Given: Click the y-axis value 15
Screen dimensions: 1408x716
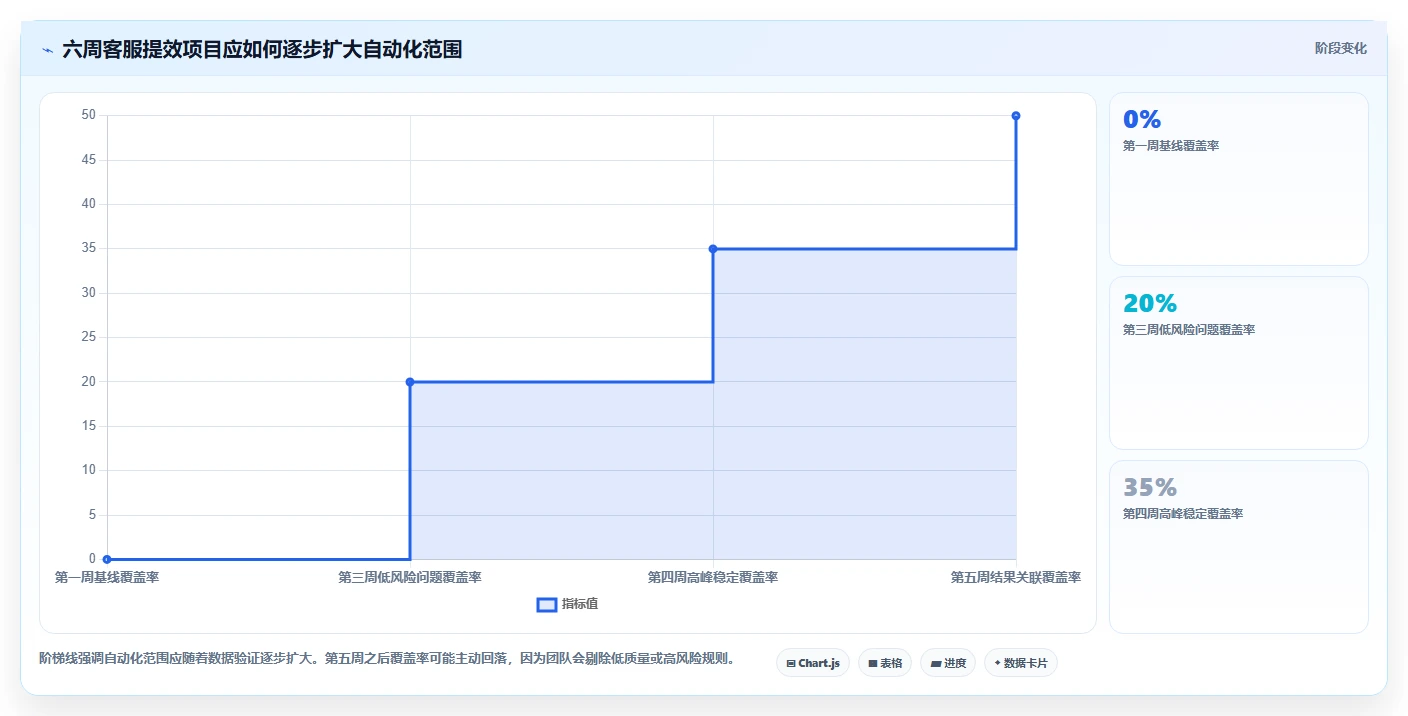Looking at the screenshot, I should 89,426.
